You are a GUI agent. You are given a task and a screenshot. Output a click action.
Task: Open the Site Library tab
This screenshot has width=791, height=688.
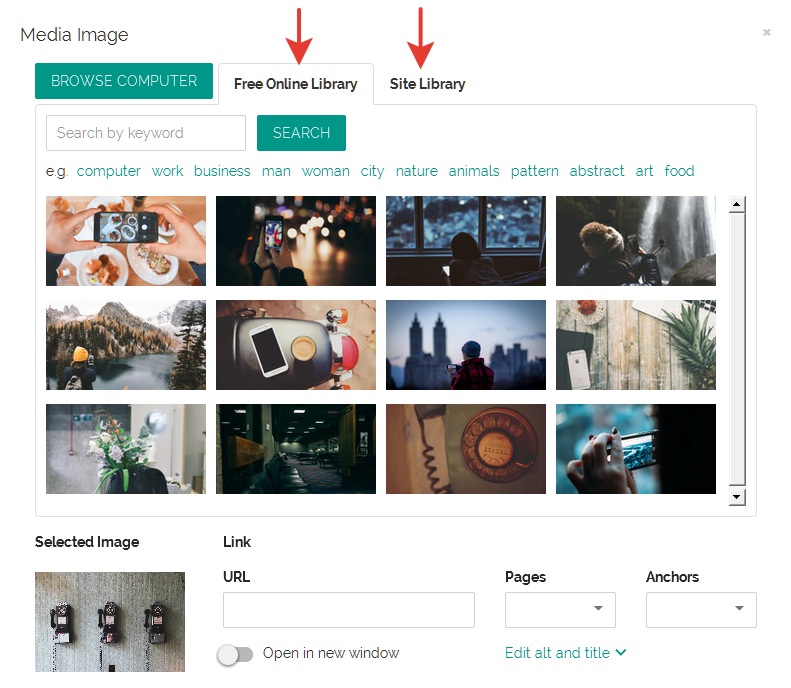point(427,84)
